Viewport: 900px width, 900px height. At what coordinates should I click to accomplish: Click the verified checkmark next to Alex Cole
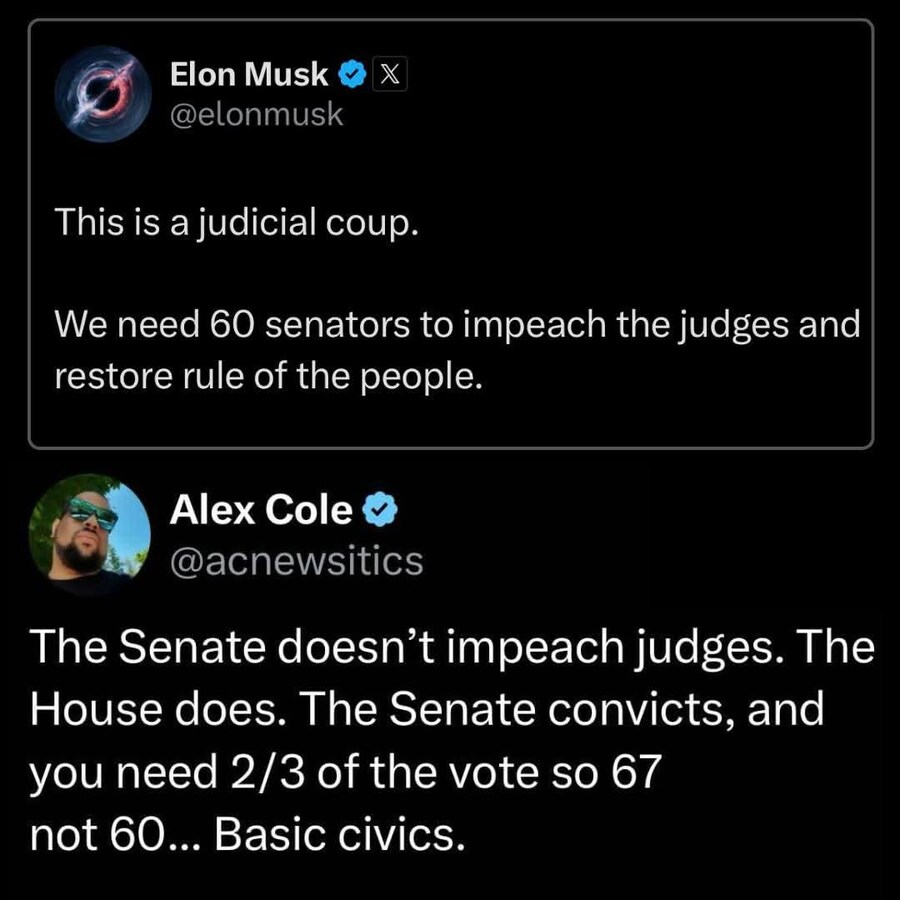[x=380, y=511]
